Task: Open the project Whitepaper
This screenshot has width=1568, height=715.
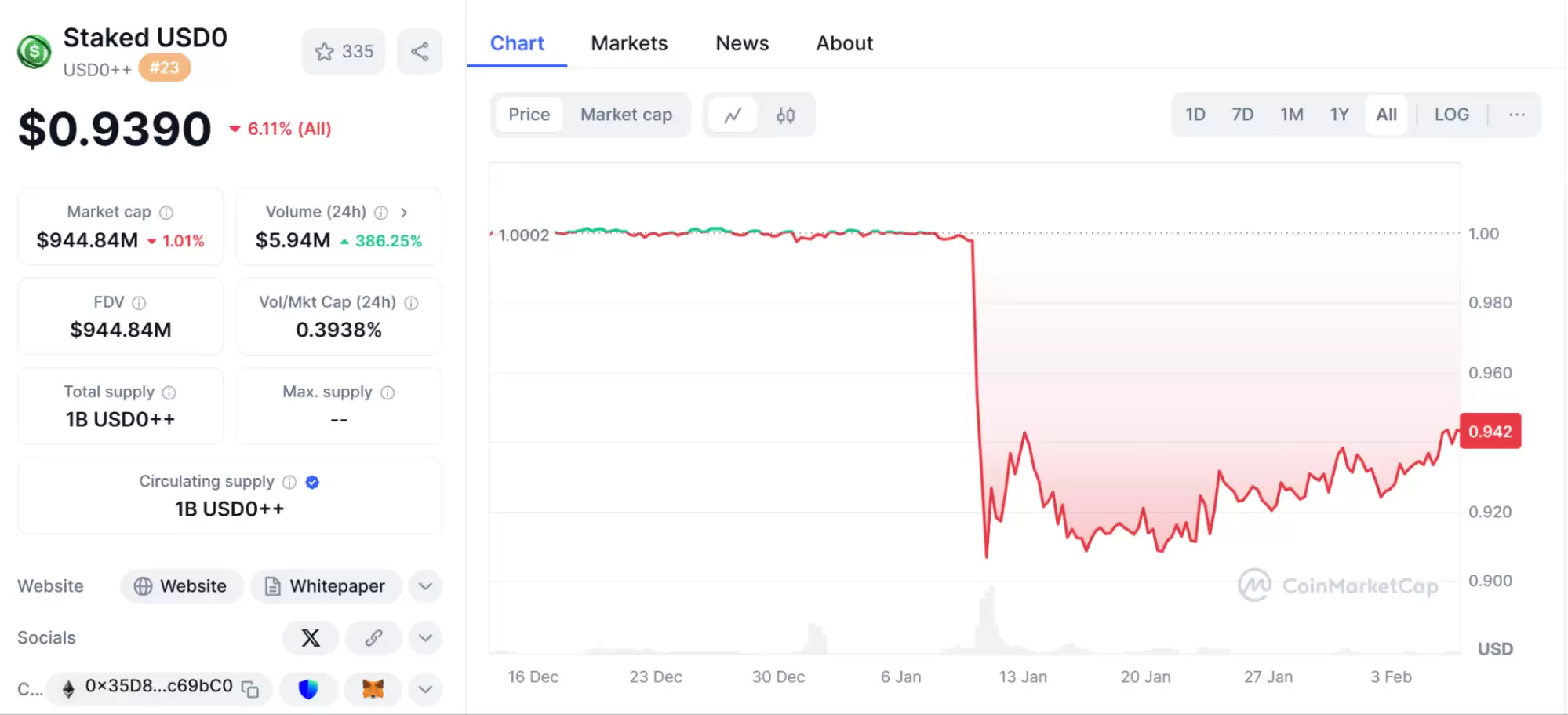Action: pyautogui.click(x=326, y=586)
